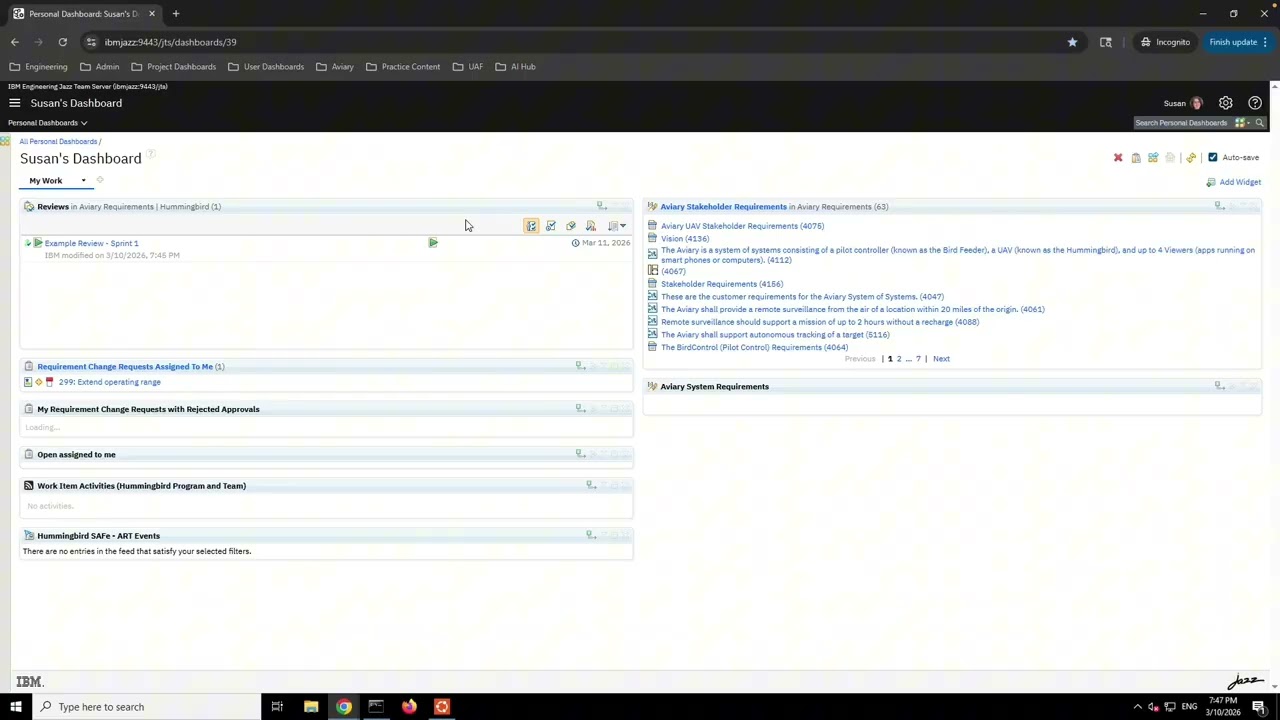Reload the browser page
The image size is (1280, 720).
pos(62,42)
